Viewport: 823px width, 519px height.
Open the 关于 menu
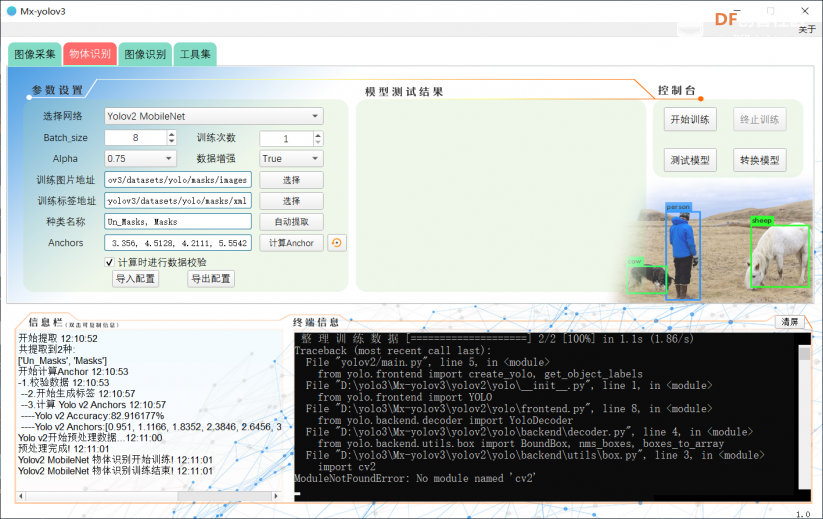[x=807, y=29]
